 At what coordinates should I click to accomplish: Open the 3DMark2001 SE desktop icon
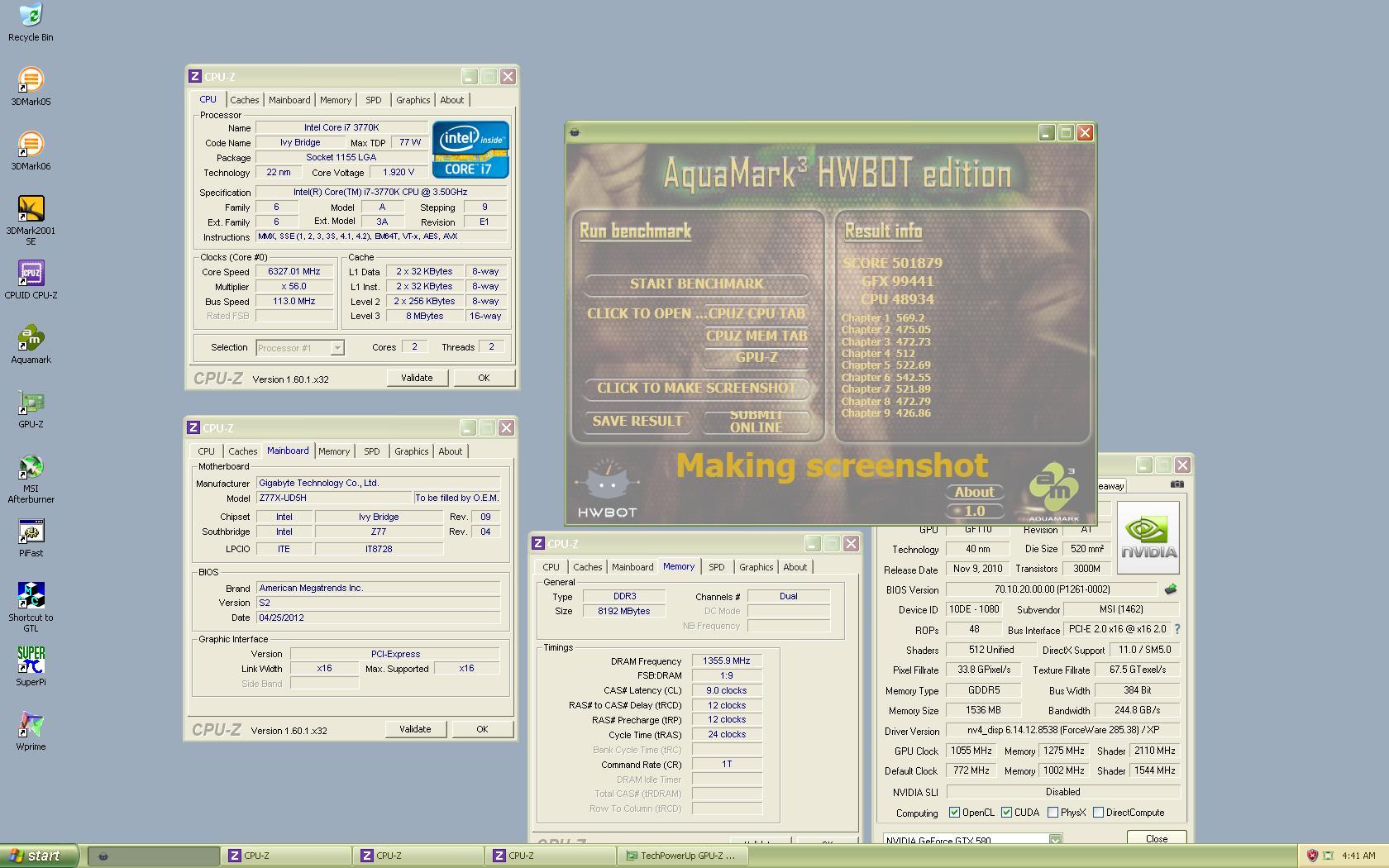pos(31,221)
